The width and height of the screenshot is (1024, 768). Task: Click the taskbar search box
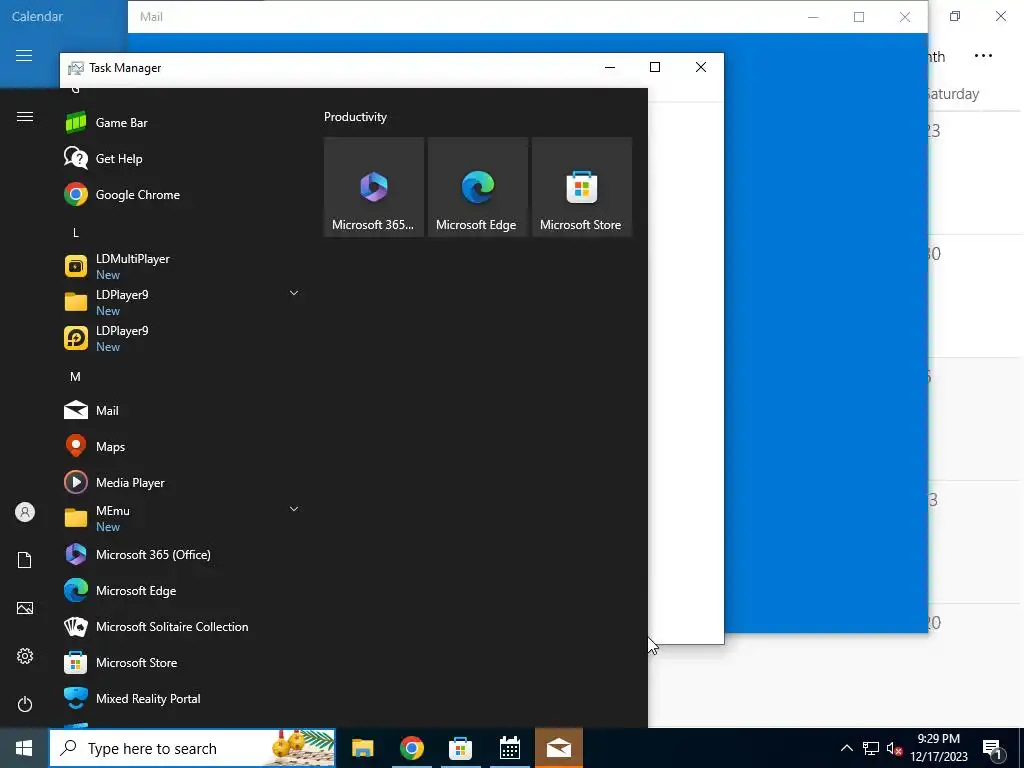(193, 748)
